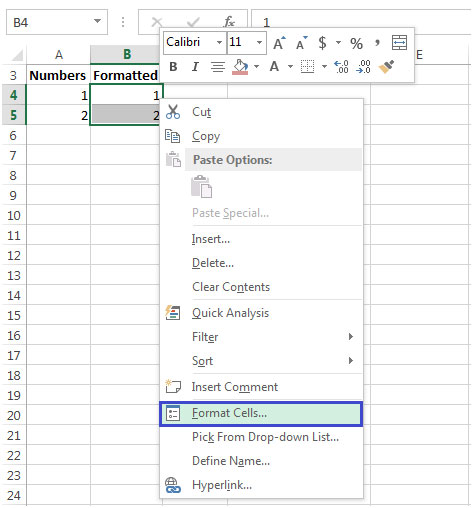The height and width of the screenshot is (508, 473).
Task: Open the Calibri font name dropdown
Action: (219, 43)
